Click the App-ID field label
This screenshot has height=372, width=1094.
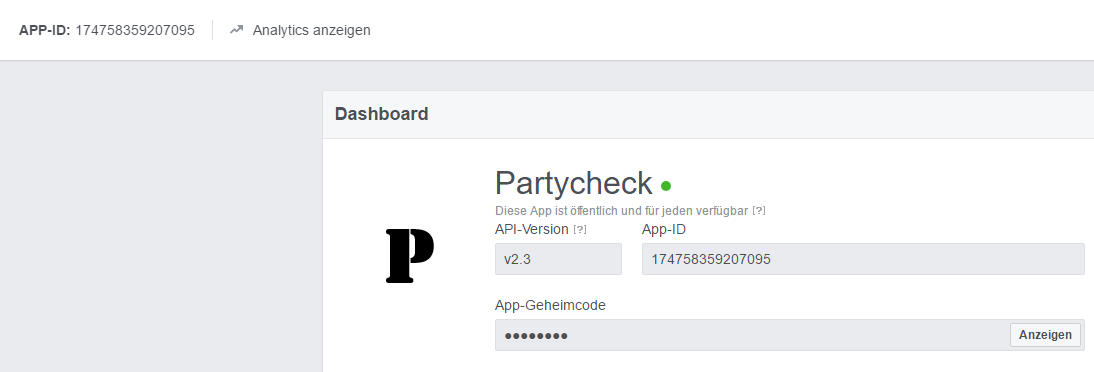pyautogui.click(x=664, y=230)
